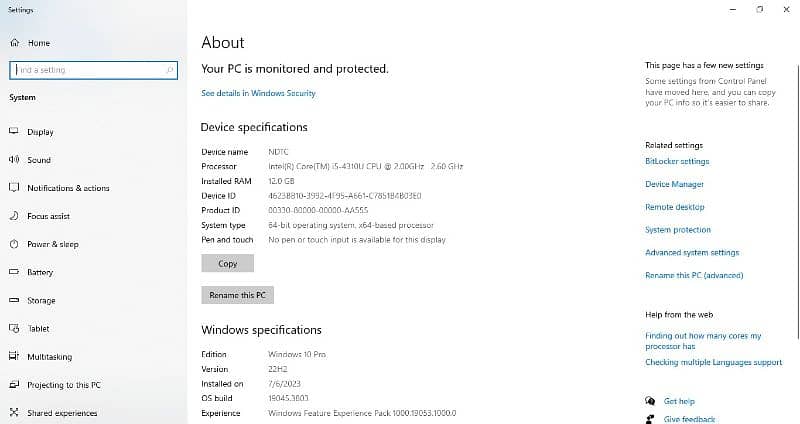800x424 pixels.
Task: Open Shared experiences settings
Action: coord(62,413)
